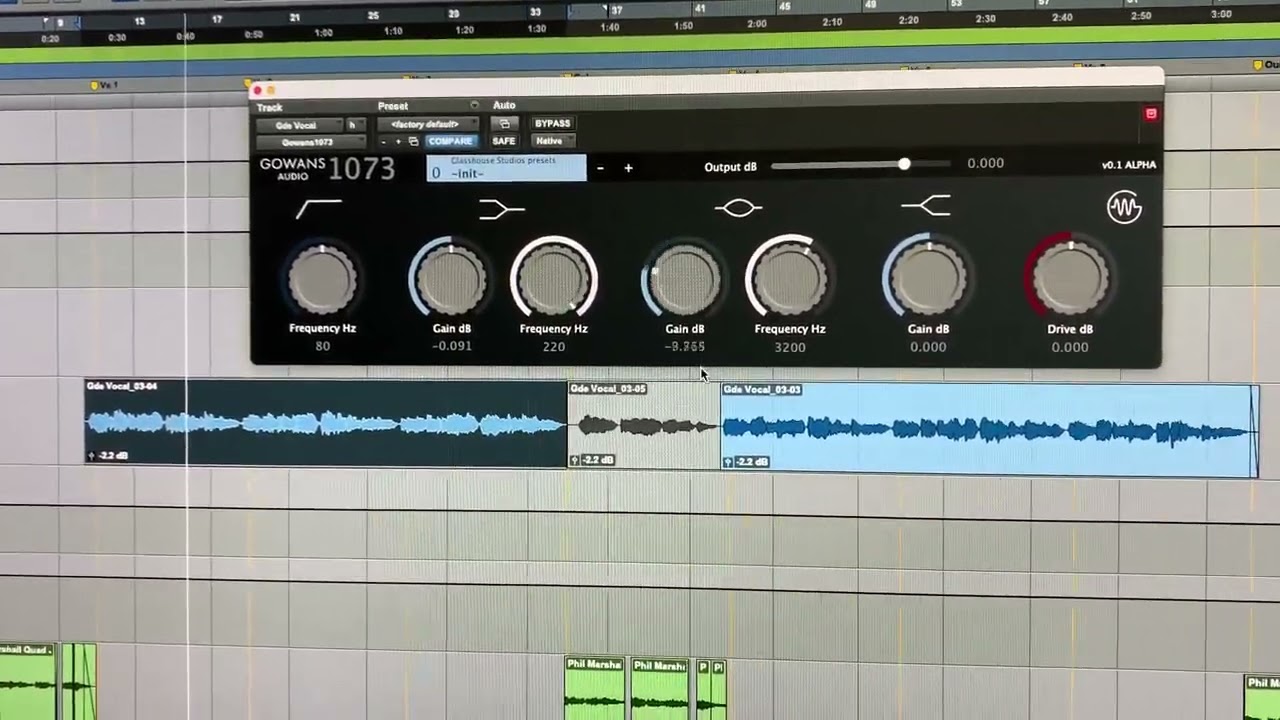The height and width of the screenshot is (720, 1280).
Task: Open the Glasshouse Studios presets -init- display
Action: pyautogui.click(x=506, y=168)
